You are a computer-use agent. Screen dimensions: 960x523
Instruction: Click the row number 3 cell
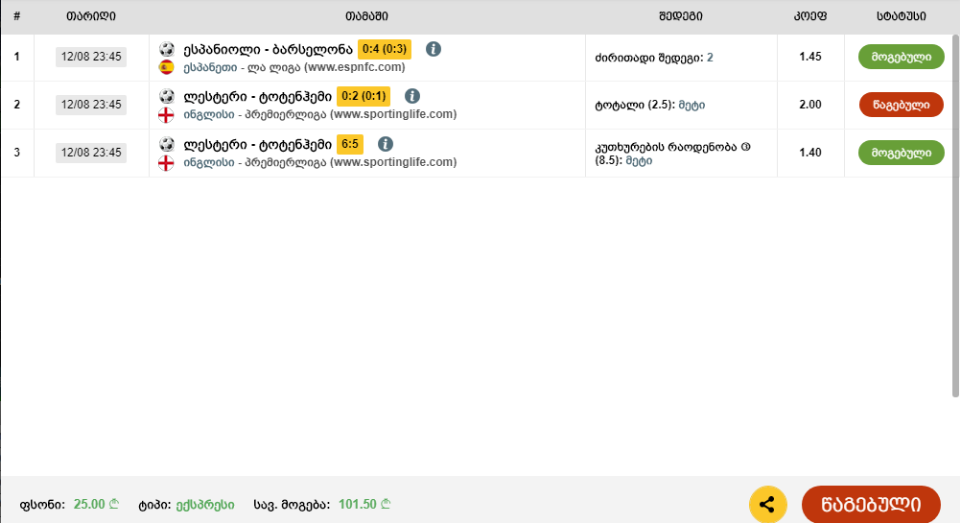click(x=17, y=152)
